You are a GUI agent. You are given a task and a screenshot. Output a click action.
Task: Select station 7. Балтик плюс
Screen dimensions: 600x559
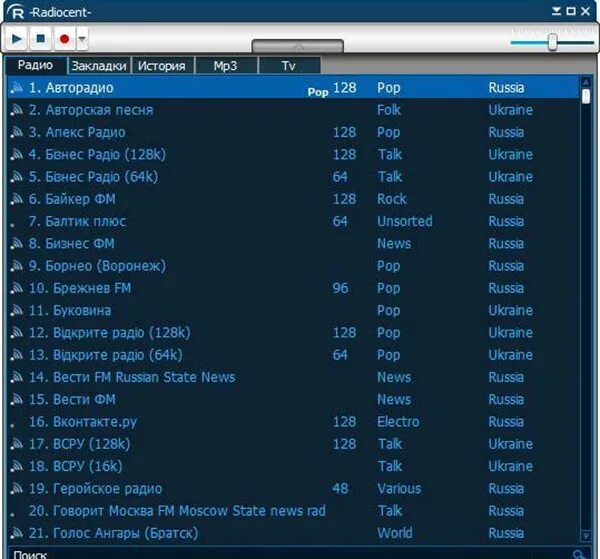[293, 221]
